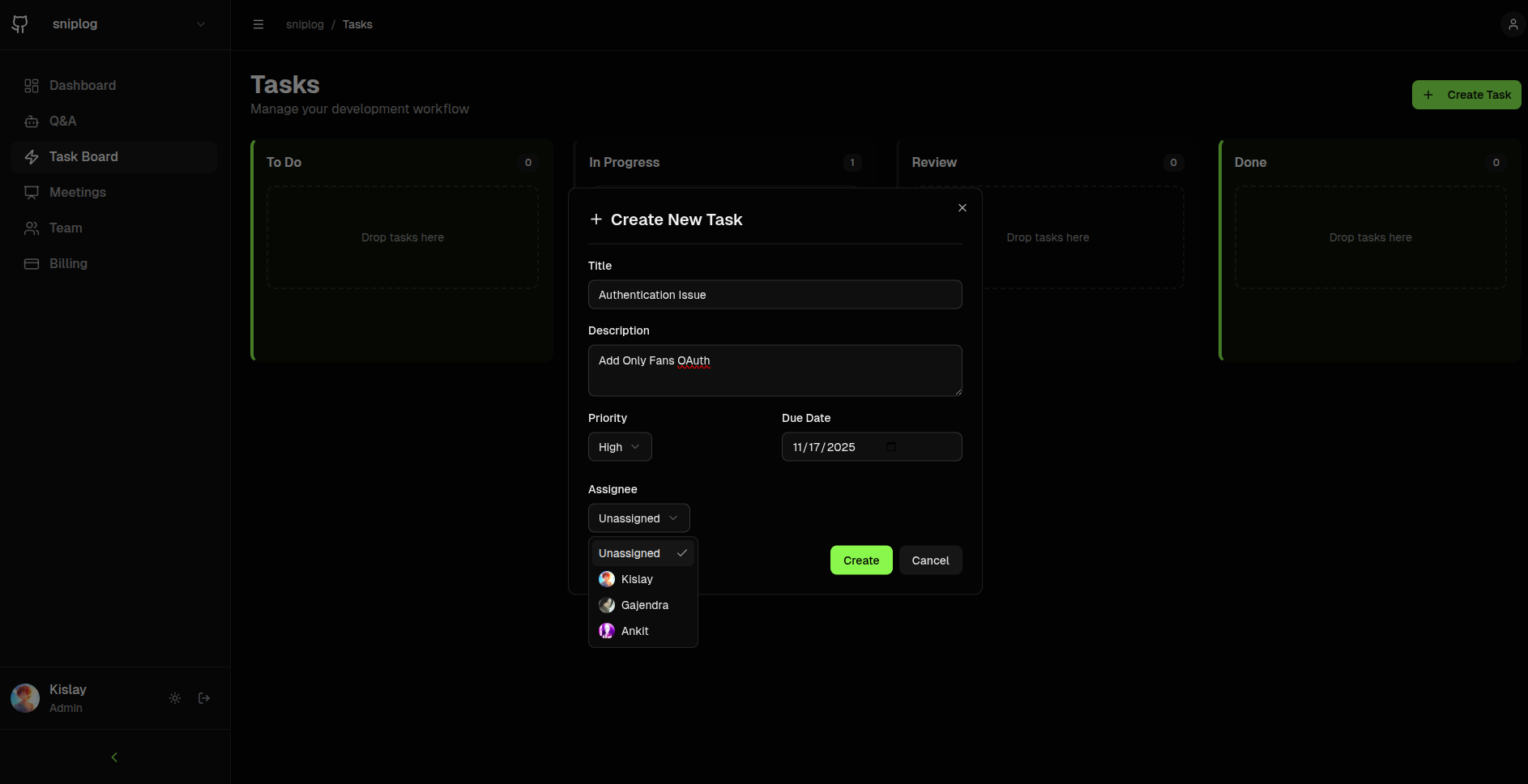Image resolution: width=1528 pixels, height=784 pixels.
Task: Open the sniplog workspace switcher
Action: coord(200,24)
